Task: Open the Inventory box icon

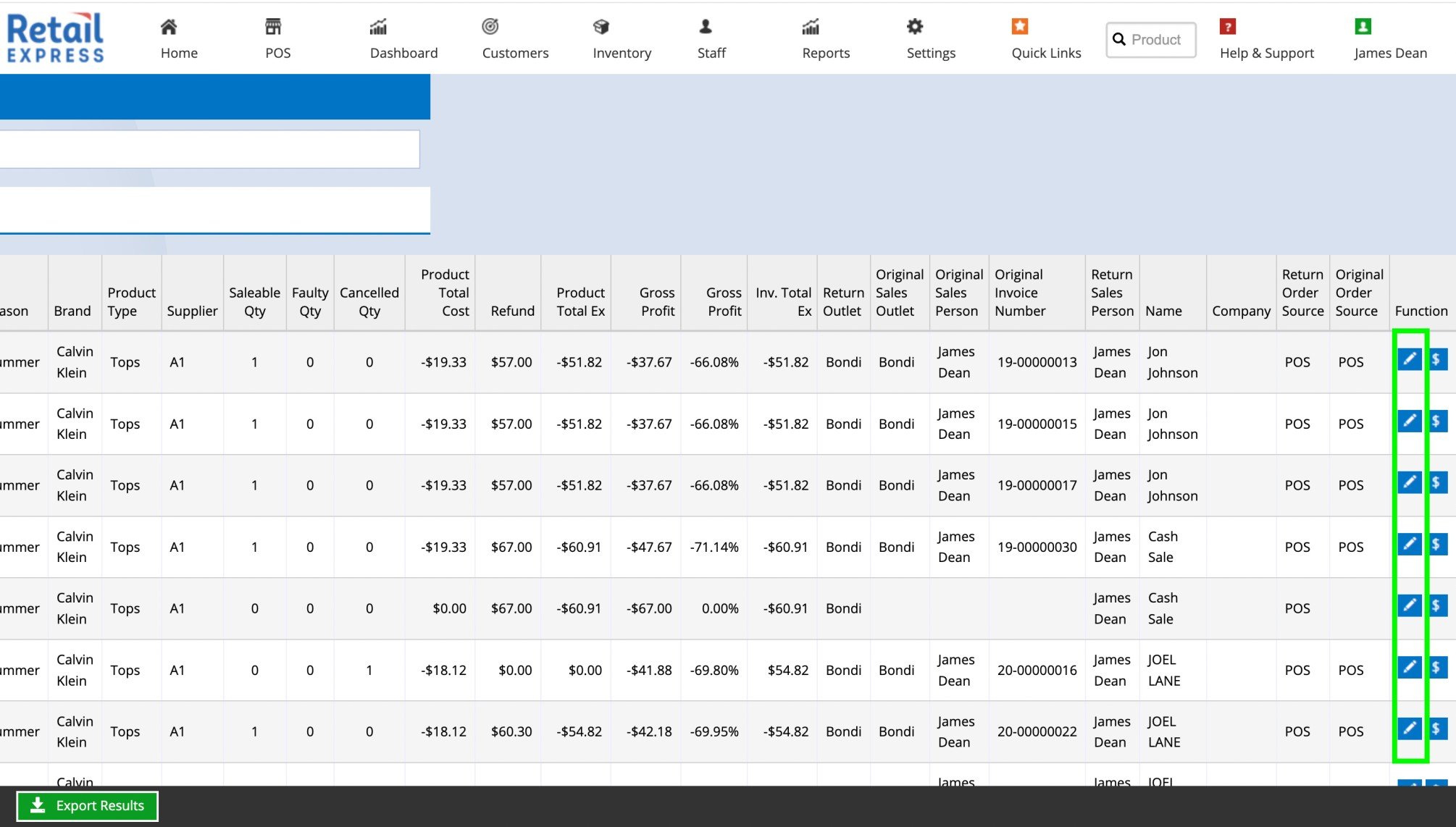Action: 601,28
